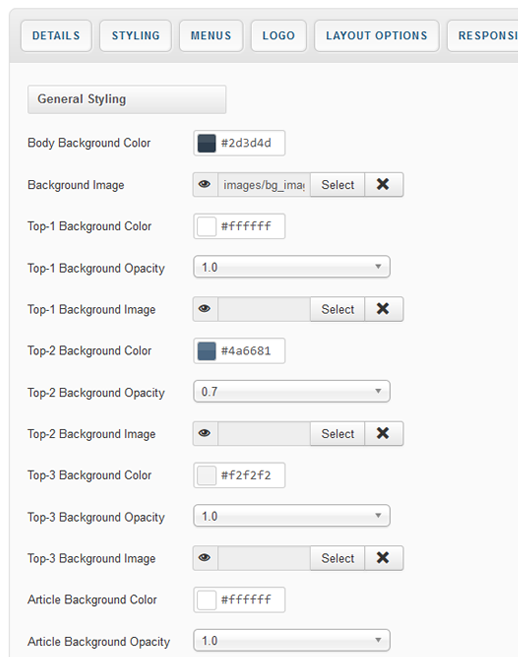The height and width of the screenshot is (657, 518).
Task: Pick the Body Background Color swatch
Action: coord(207,143)
